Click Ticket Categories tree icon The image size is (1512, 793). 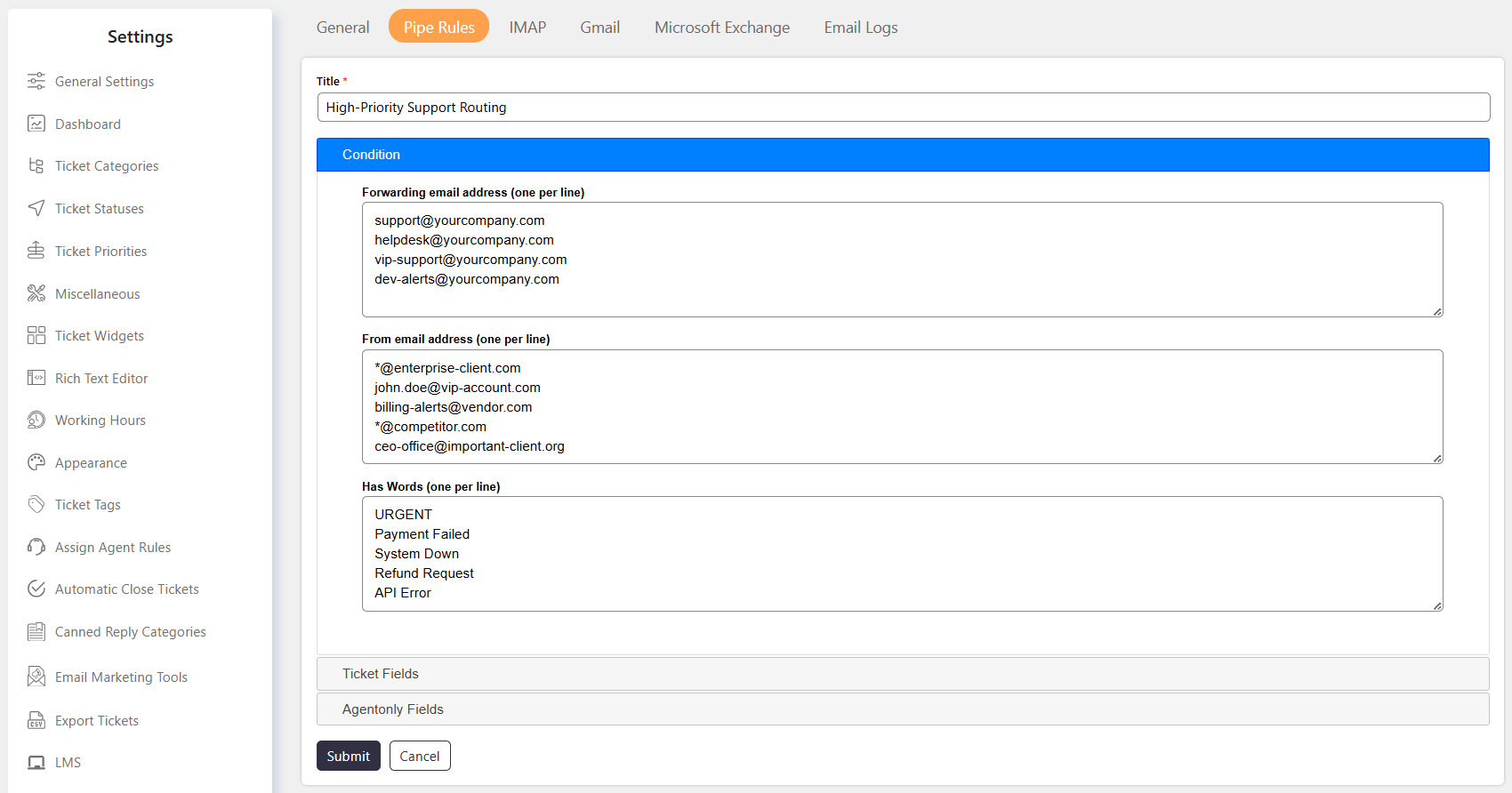(36, 165)
